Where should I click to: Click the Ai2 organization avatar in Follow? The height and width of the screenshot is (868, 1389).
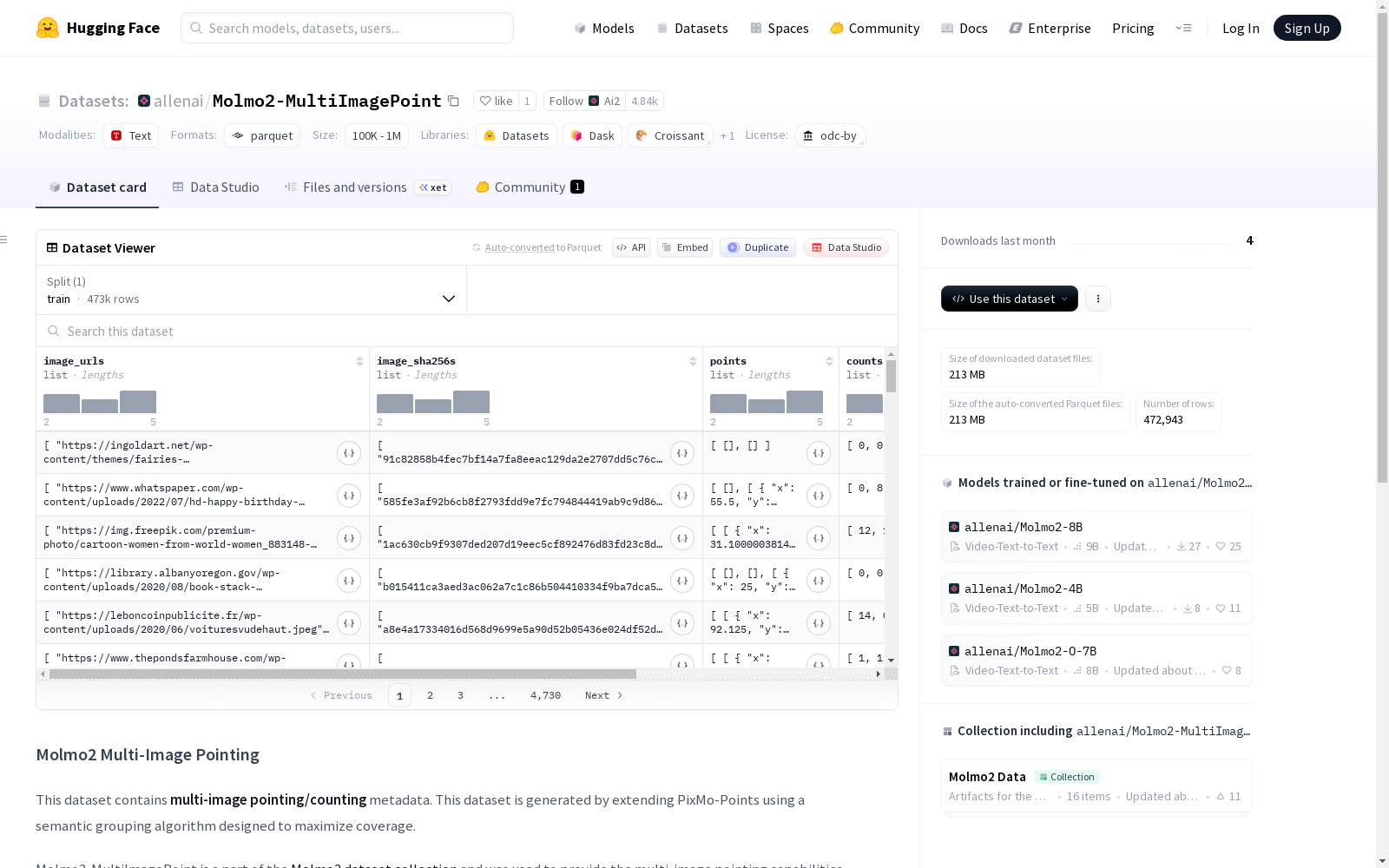594,101
